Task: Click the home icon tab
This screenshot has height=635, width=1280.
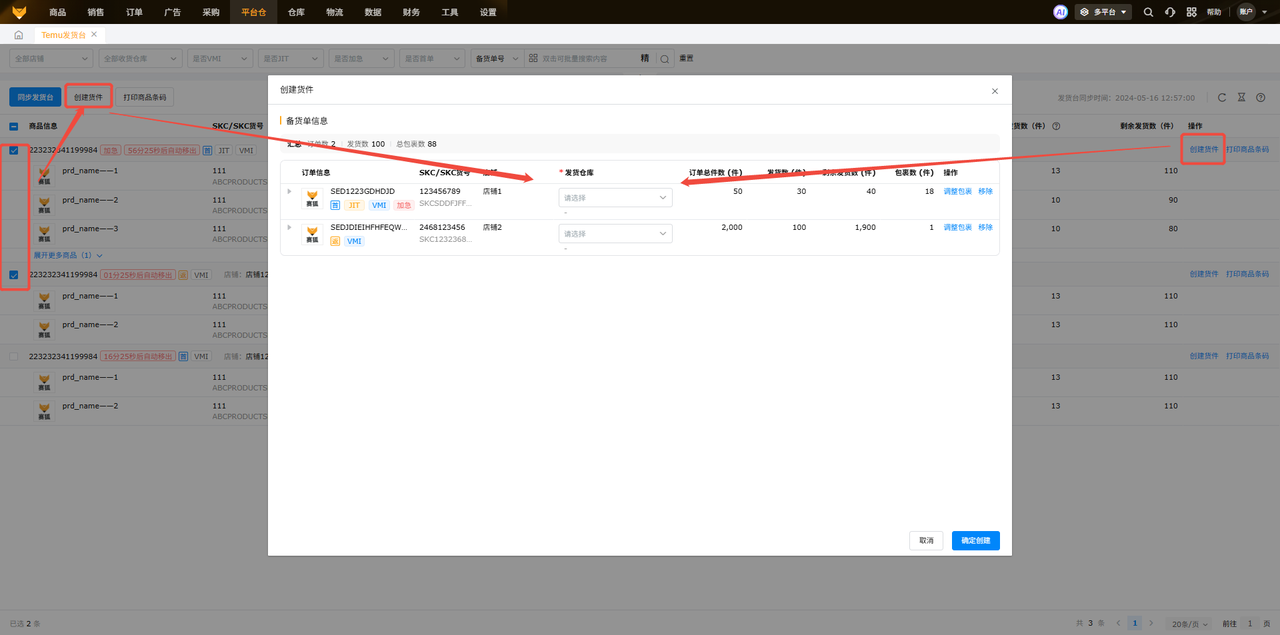Action: click(18, 35)
